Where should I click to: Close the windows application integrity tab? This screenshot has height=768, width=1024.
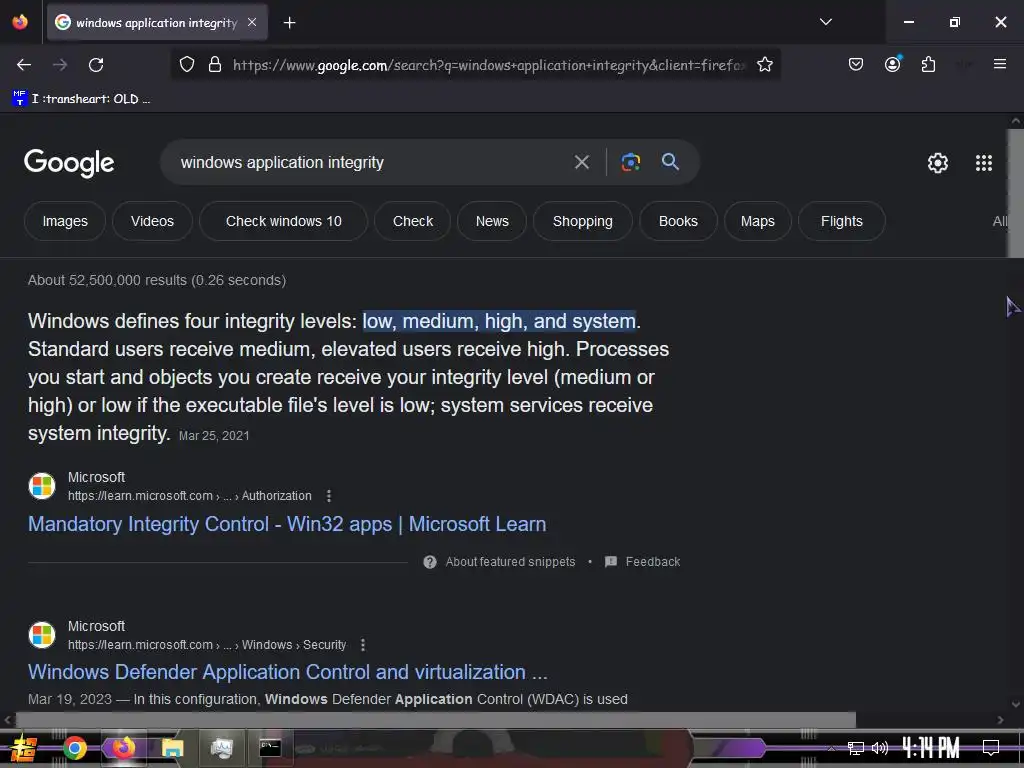(252, 22)
